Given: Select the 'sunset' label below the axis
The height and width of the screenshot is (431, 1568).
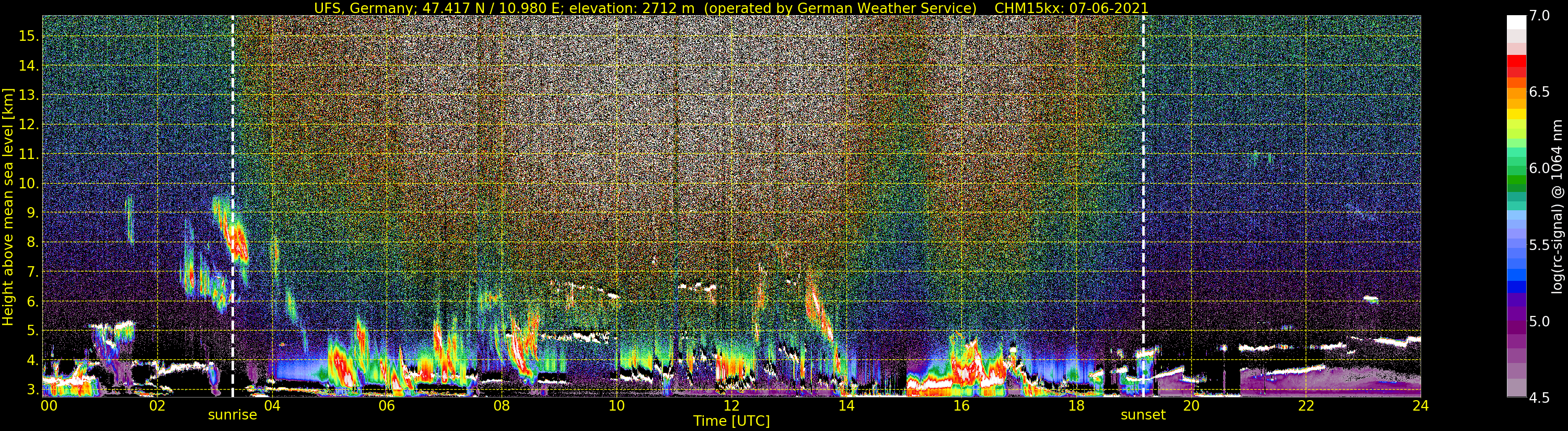Looking at the screenshot, I should click(1143, 415).
